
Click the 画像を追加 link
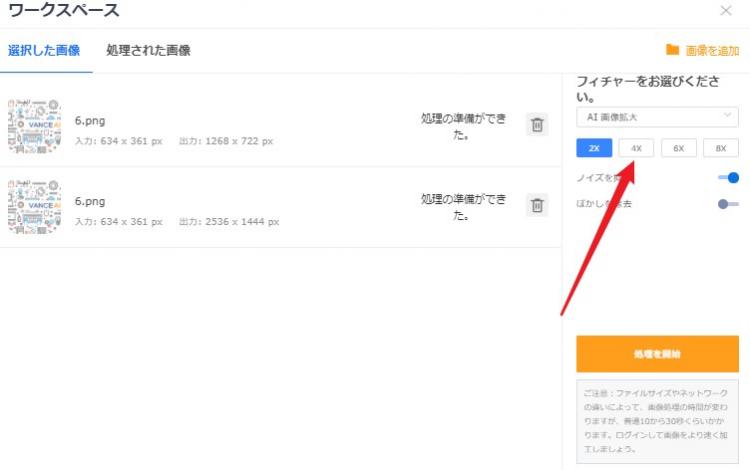coord(712,51)
